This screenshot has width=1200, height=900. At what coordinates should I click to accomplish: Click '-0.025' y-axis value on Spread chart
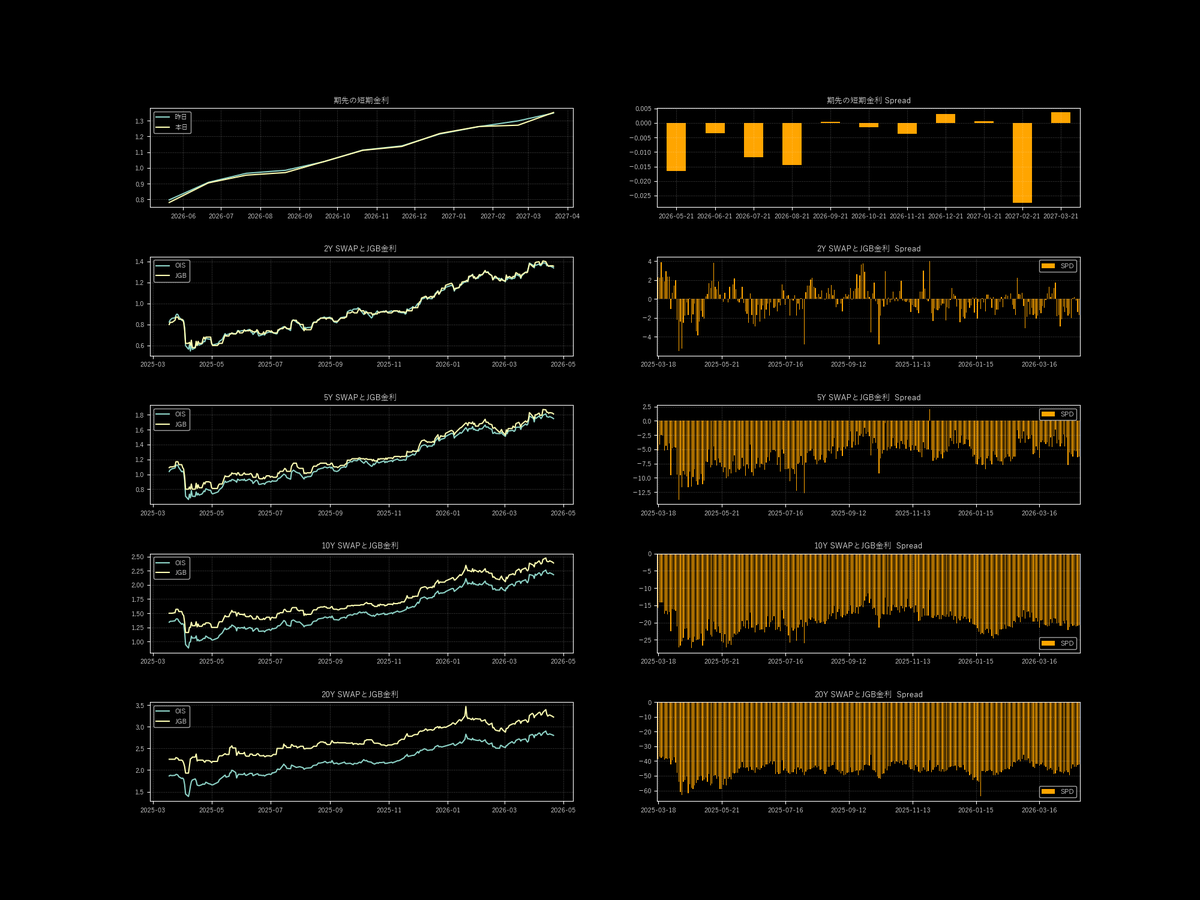pos(640,195)
